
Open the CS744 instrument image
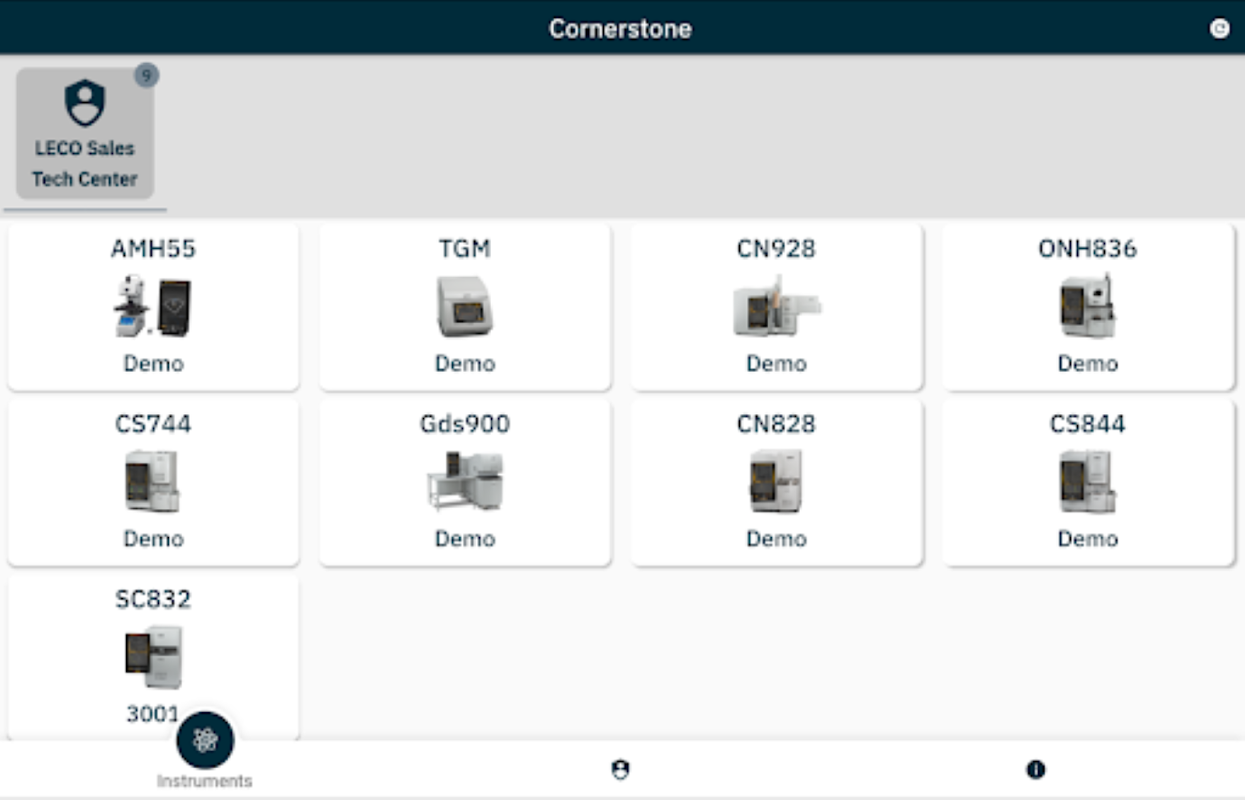click(x=153, y=481)
